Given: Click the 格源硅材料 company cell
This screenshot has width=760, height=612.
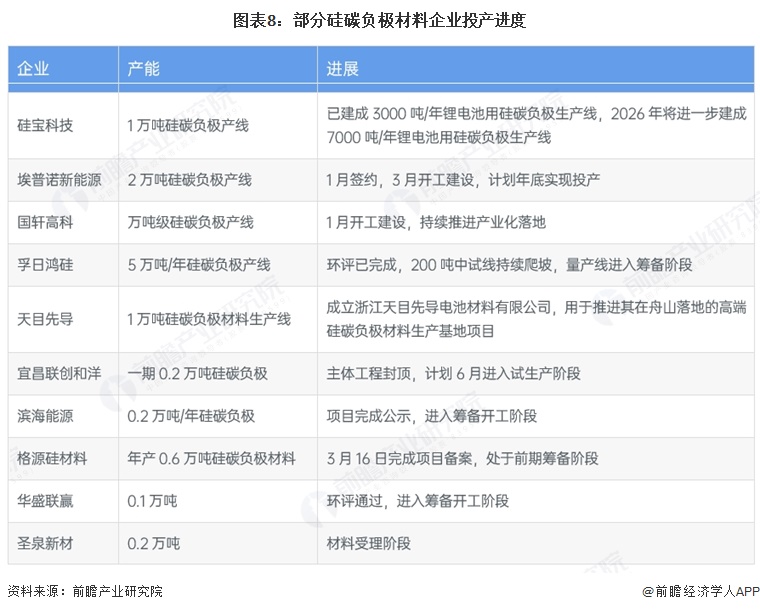Looking at the screenshot, I should pyautogui.click(x=63, y=458).
